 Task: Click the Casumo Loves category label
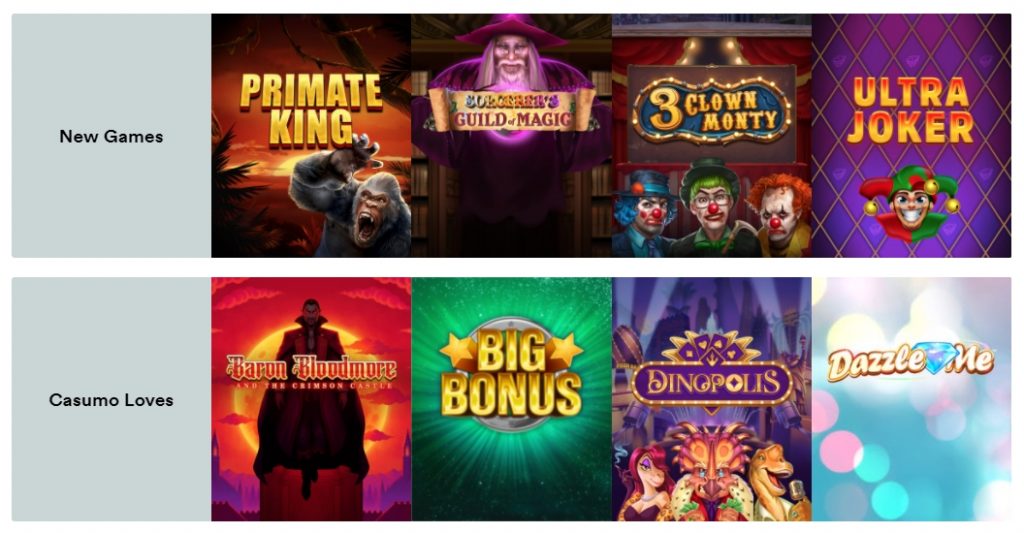click(111, 400)
